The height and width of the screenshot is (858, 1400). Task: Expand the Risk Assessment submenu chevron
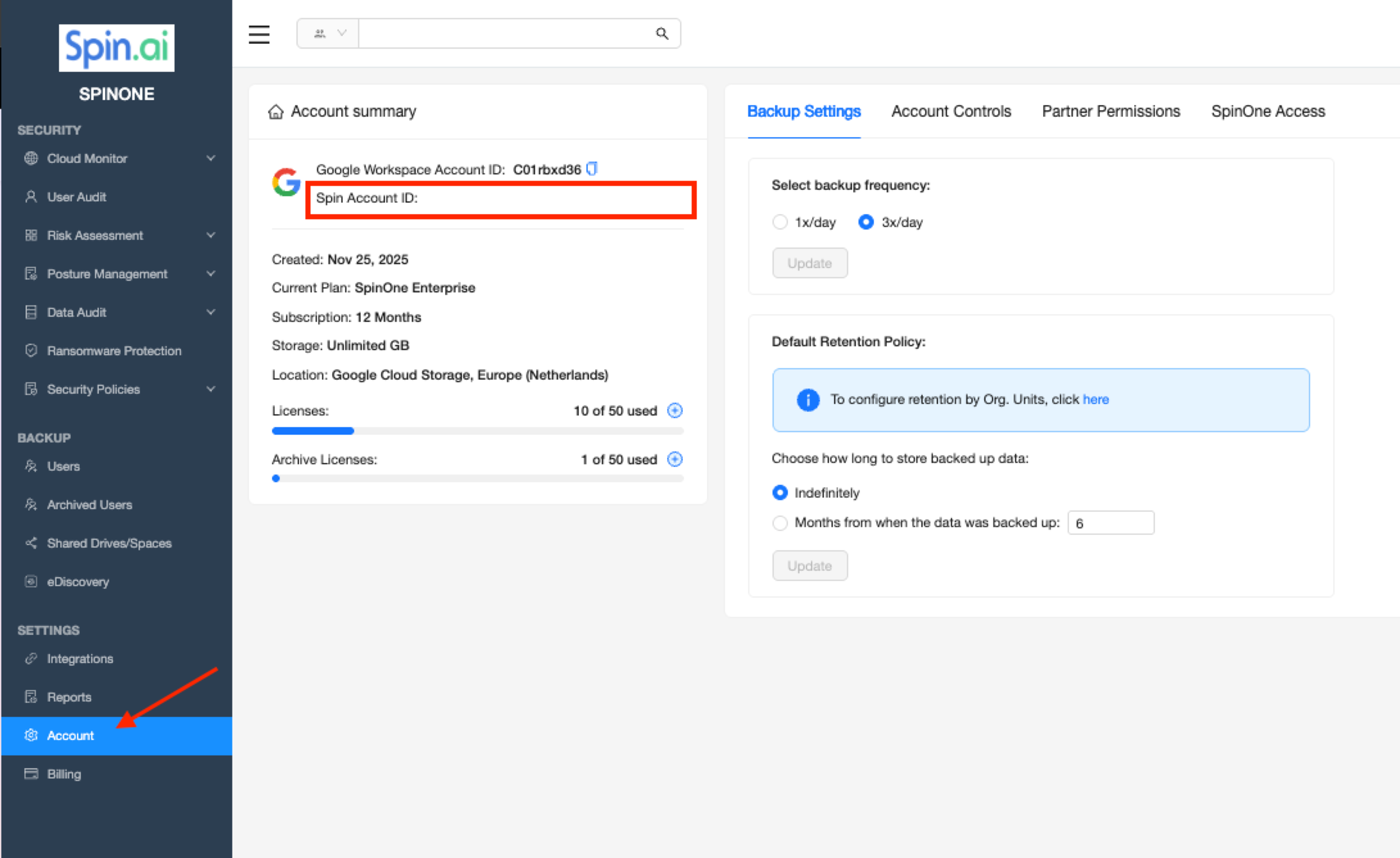[210, 235]
